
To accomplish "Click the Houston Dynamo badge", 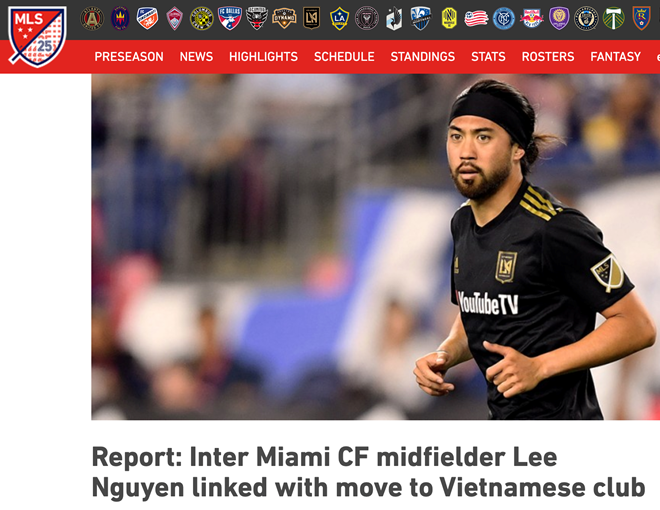I will (284, 19).
